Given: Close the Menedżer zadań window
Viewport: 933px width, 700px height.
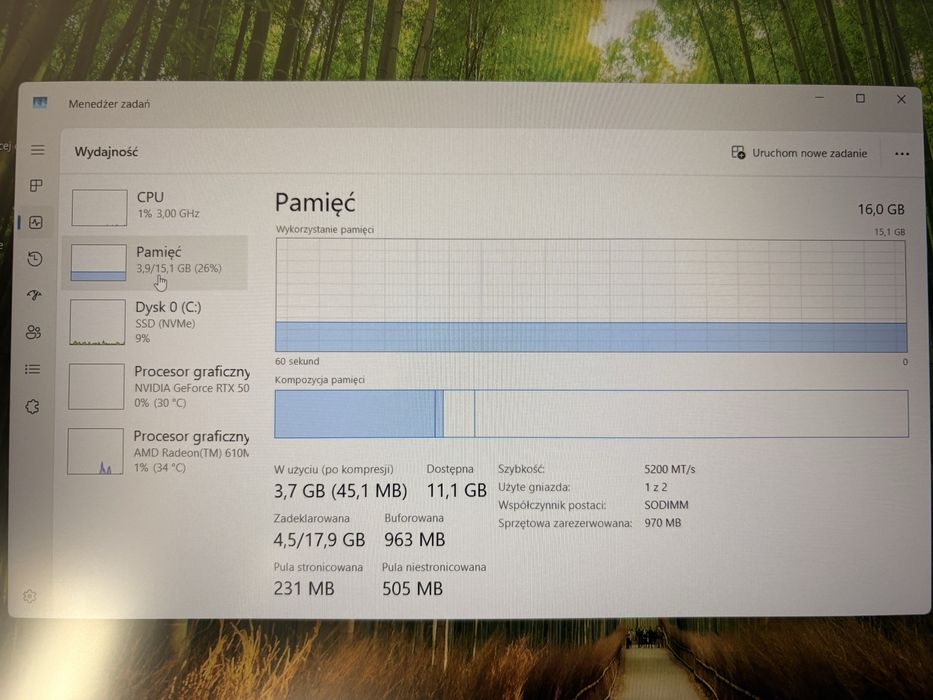Looking at the screenshot, I should pyautogui.click(x=901, y=99).
